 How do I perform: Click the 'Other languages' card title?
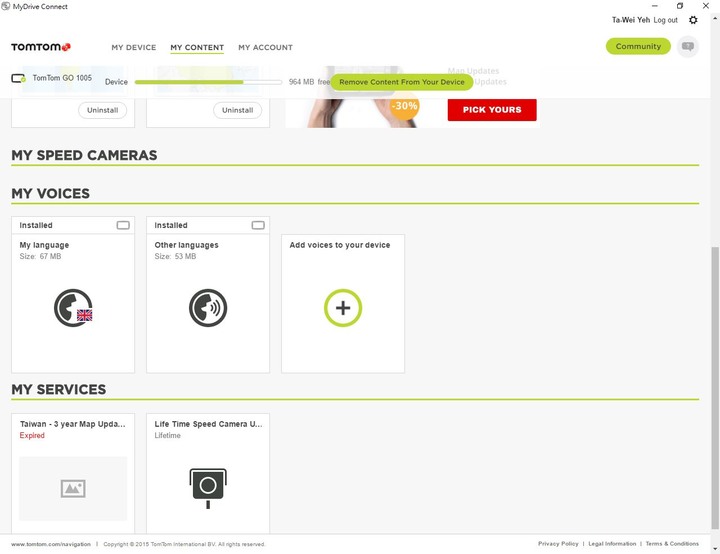point(186,245)
